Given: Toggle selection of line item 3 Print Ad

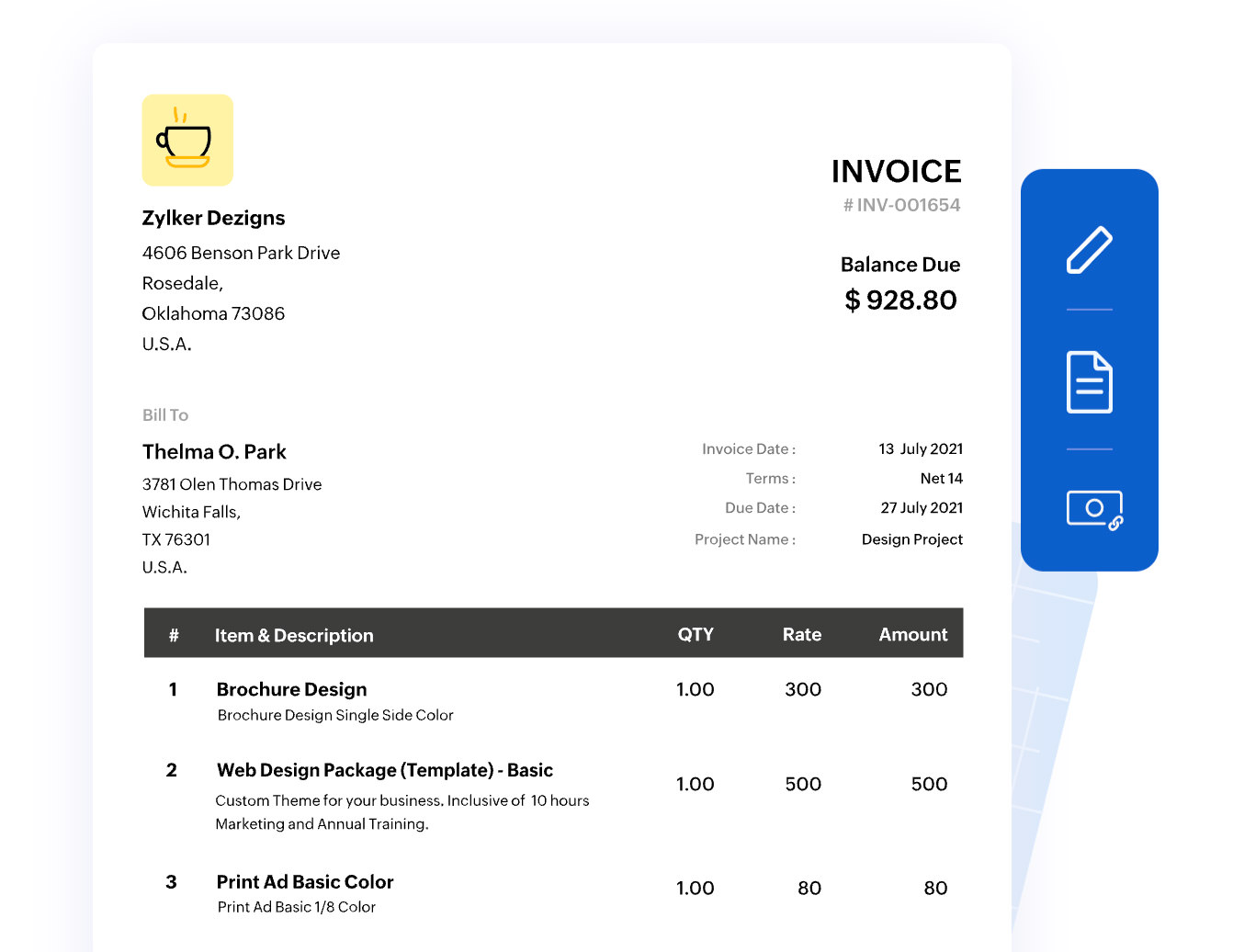Looking at the screenshot, I should [304, 882].
